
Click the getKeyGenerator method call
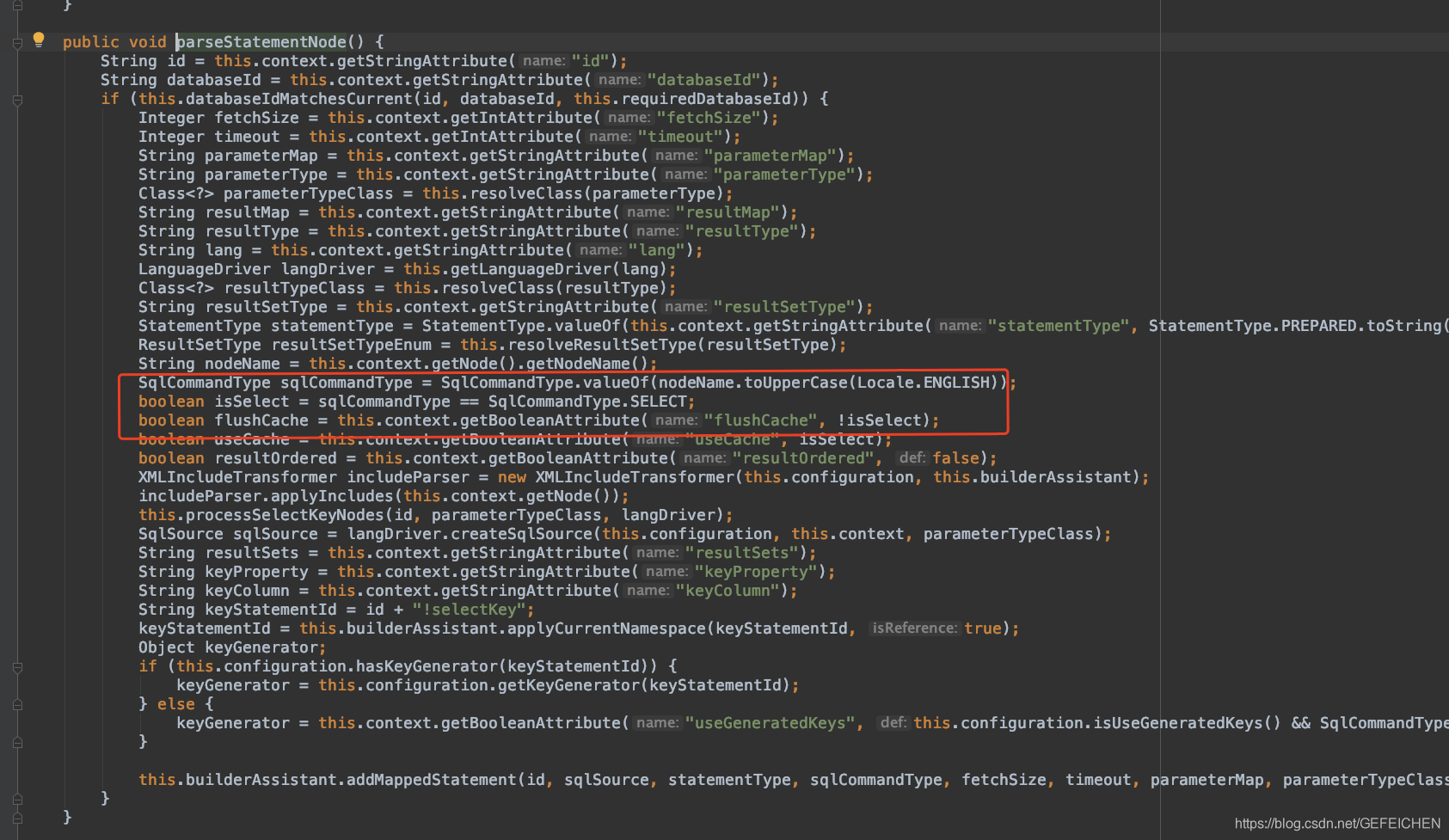pyautogui.click(x=568, y=685)
